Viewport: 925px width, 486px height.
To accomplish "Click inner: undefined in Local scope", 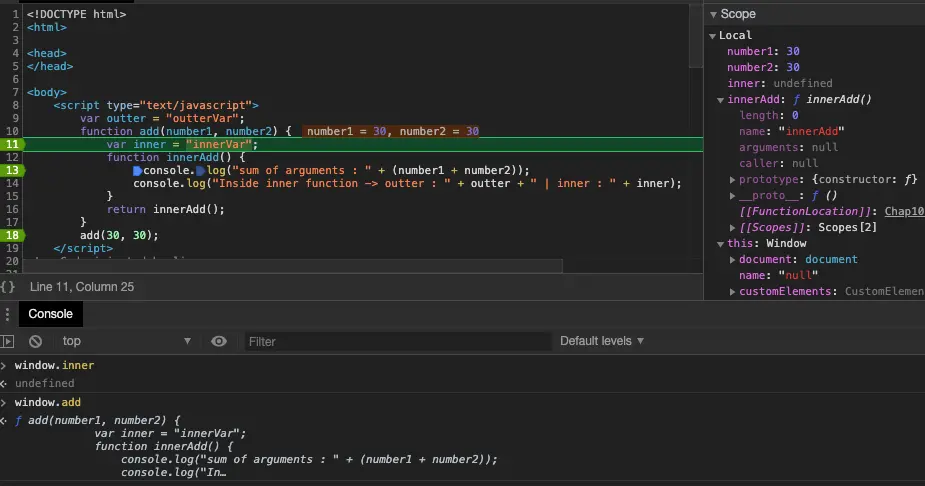I will (x=780, y=83).
